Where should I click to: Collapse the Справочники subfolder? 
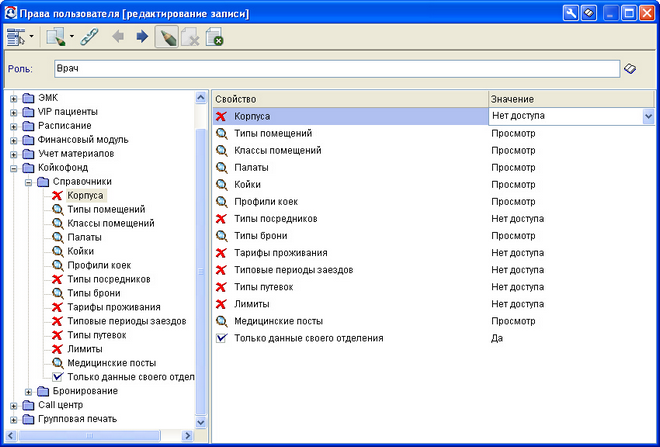(28, 182)
